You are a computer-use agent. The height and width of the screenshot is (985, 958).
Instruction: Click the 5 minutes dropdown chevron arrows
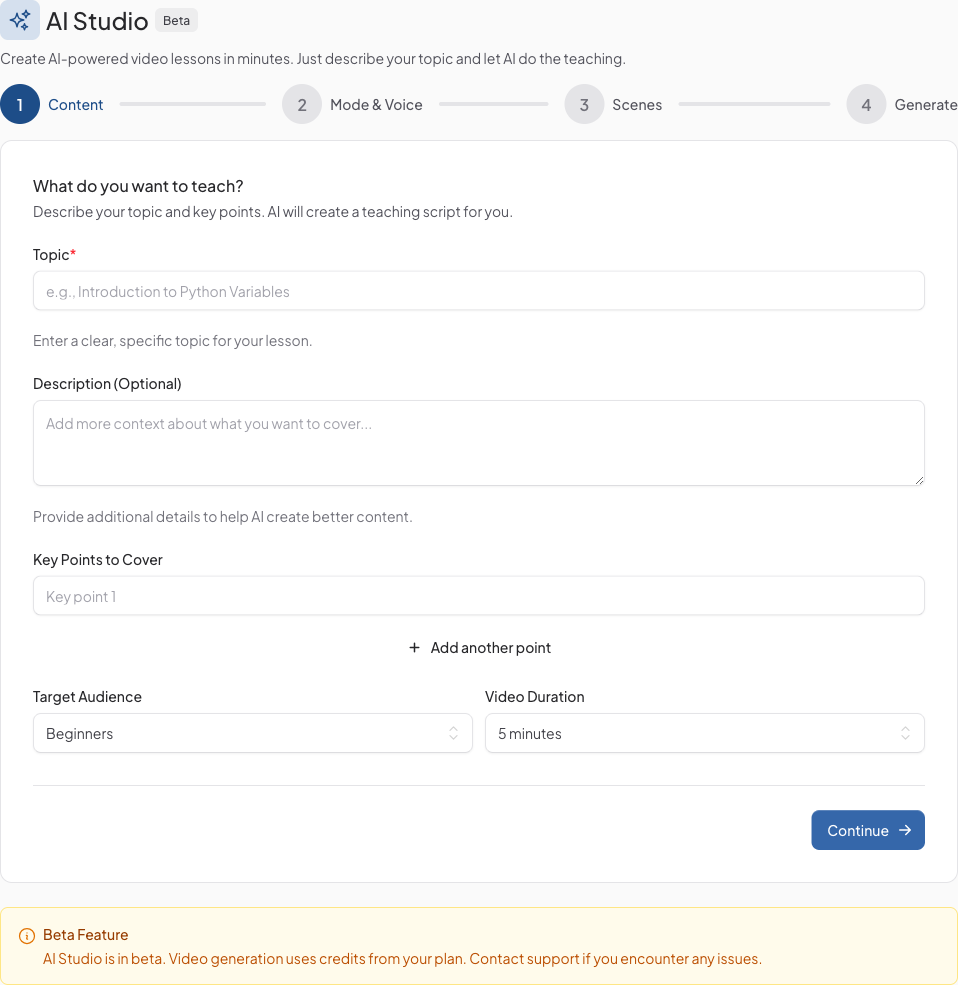point(905,733)
